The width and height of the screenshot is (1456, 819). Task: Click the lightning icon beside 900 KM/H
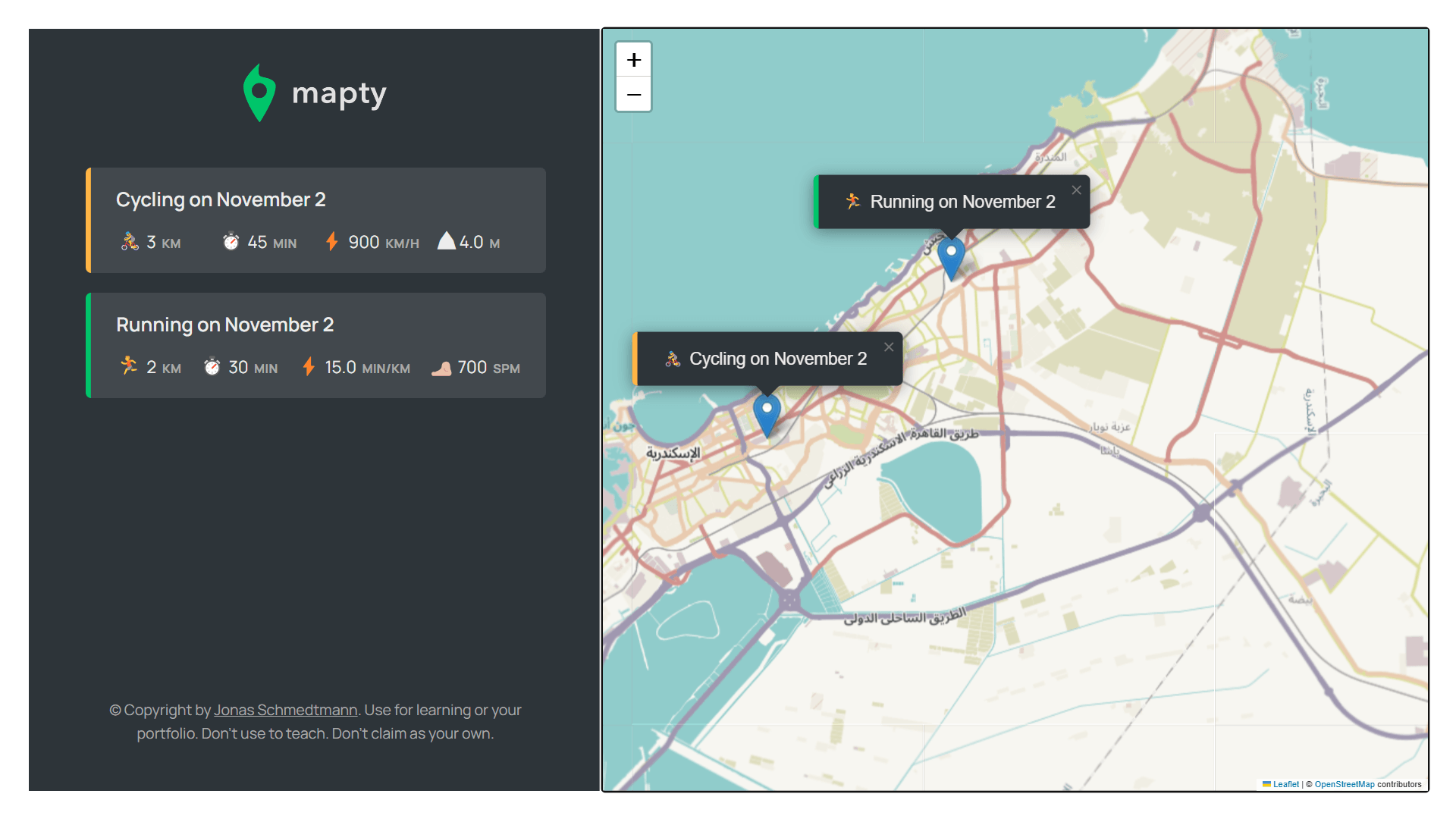(x=331, y=242)
